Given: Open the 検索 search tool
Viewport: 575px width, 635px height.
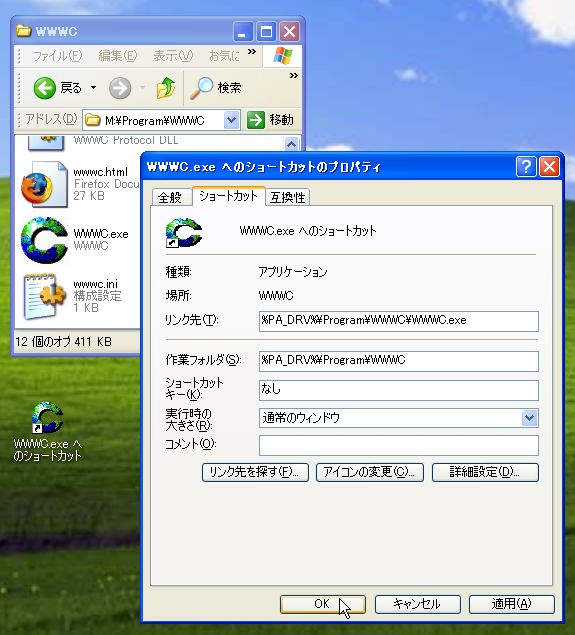Looking at the screenshot, I should (216, 87).
